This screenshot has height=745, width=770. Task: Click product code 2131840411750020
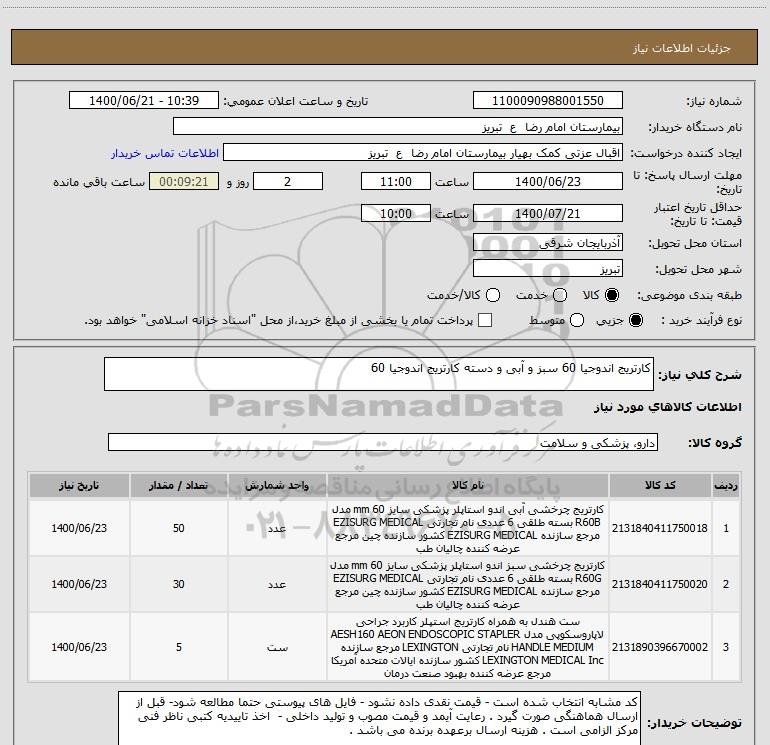point(660,584)
